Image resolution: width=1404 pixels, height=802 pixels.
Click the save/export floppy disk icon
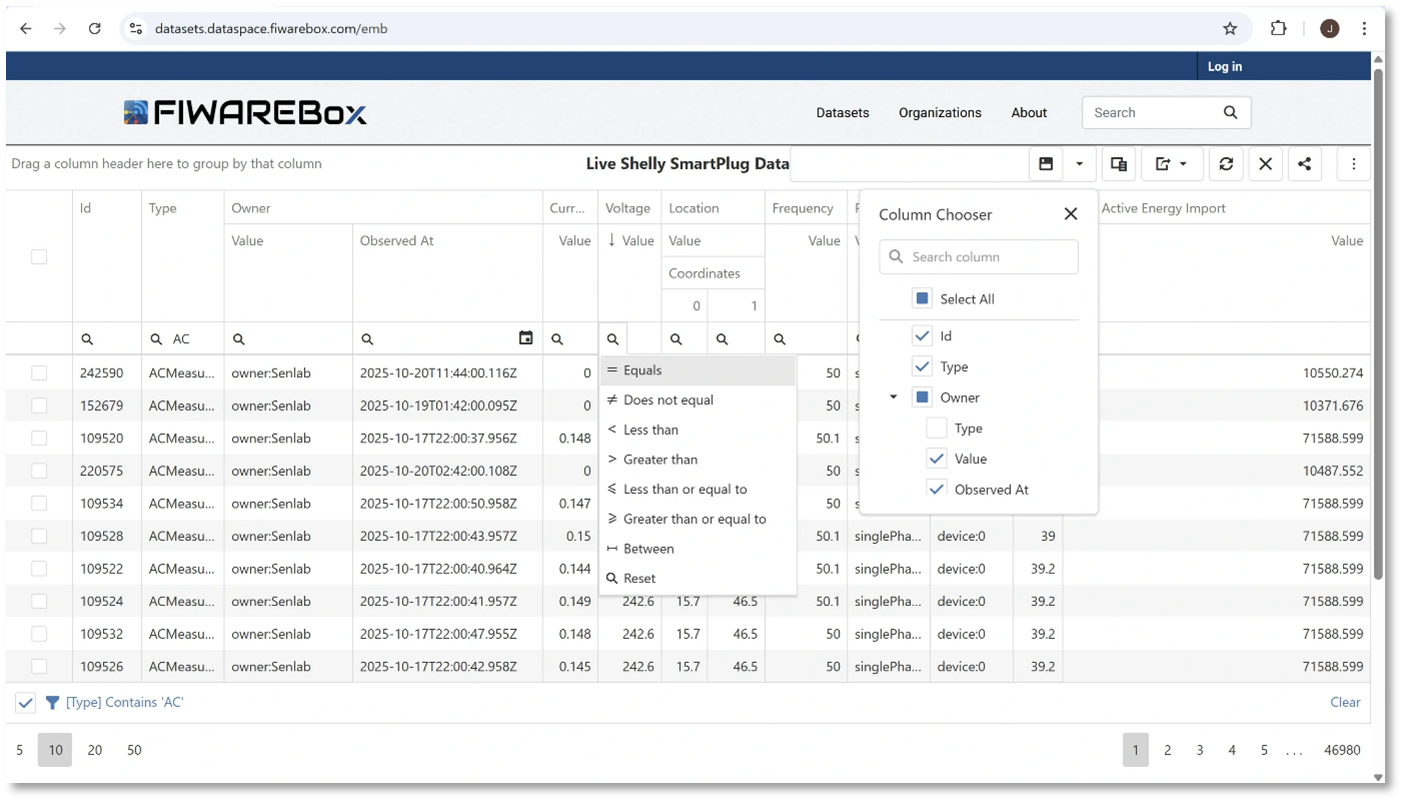point(1045,163)
